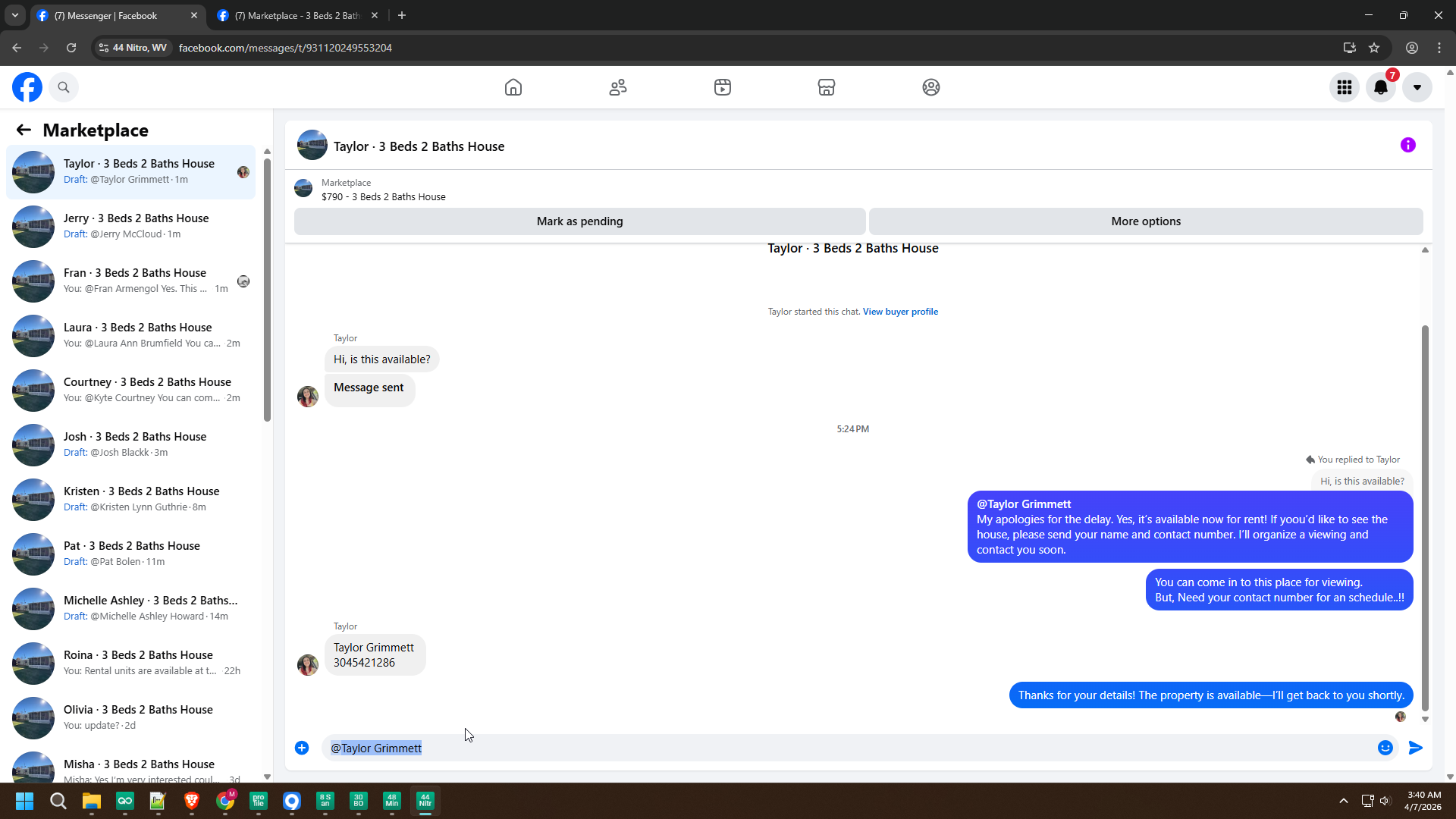Open Kristen 3 Beds 2 Baths conversation
This screenshot has width=1456, height=819.
[x=131, y=500]
